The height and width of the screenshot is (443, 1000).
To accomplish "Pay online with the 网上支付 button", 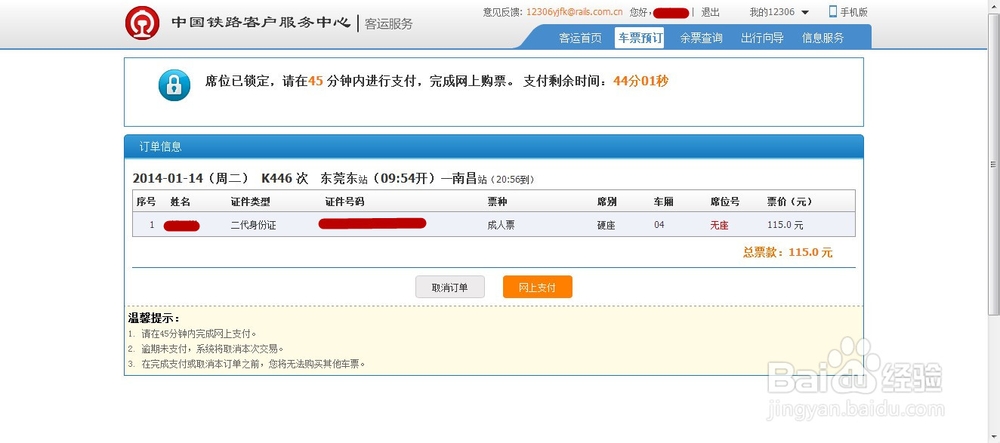I will pos(537,287).
